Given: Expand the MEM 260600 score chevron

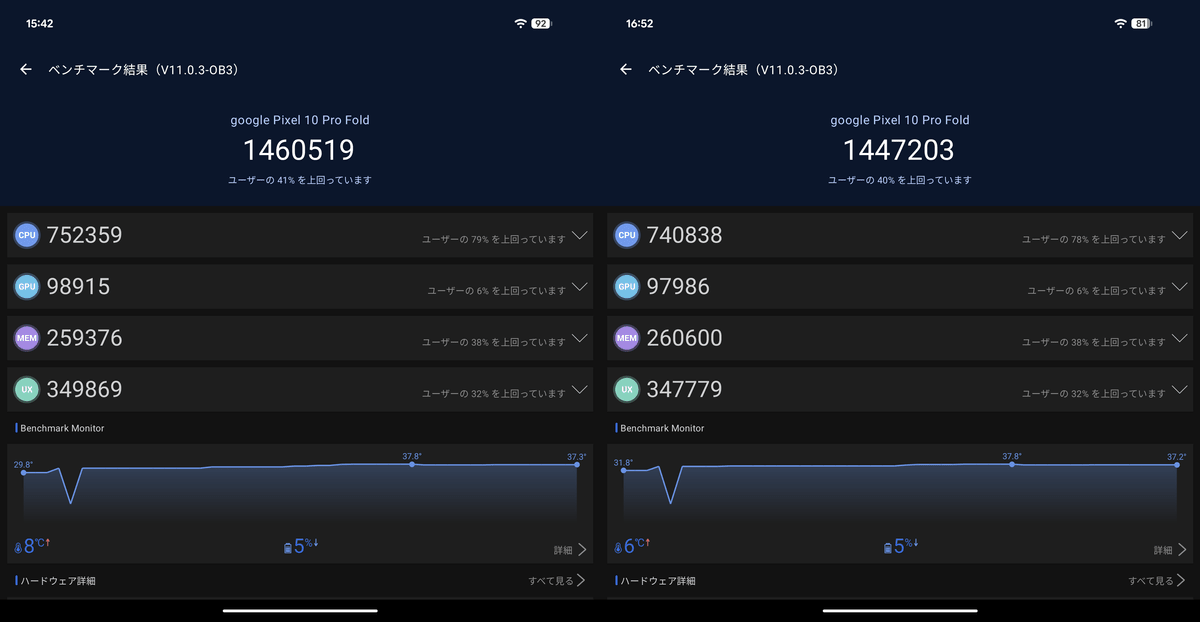Looking at the screenshot, I should (1180, 340).
